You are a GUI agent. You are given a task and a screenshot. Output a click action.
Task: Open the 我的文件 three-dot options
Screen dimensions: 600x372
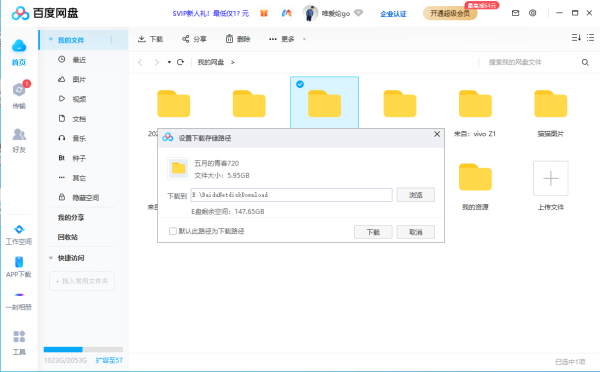111,40
